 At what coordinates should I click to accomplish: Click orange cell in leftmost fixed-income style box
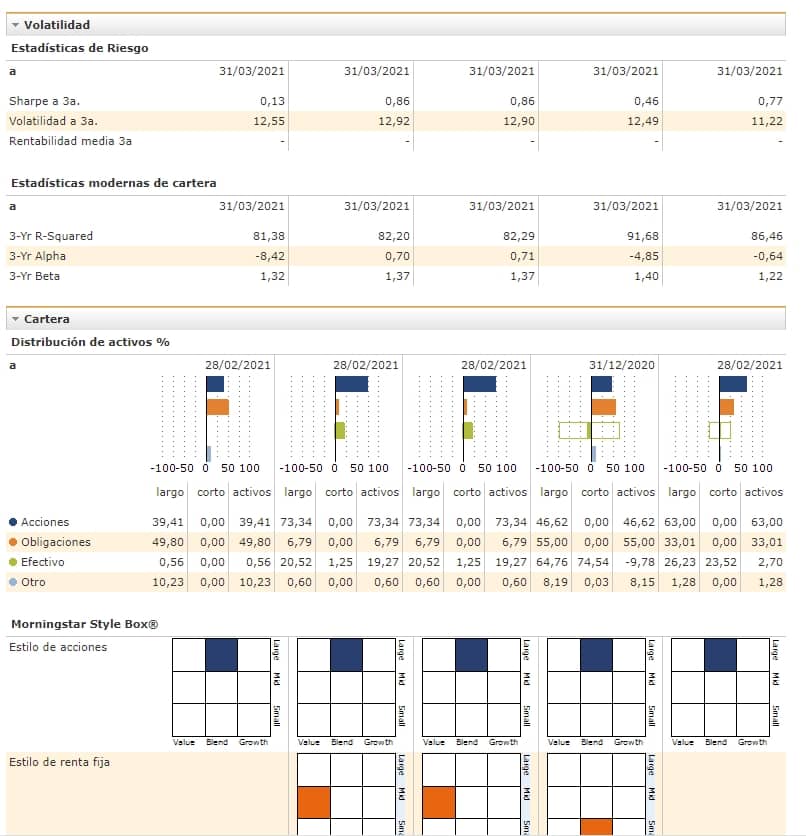[x=314, y=802]
